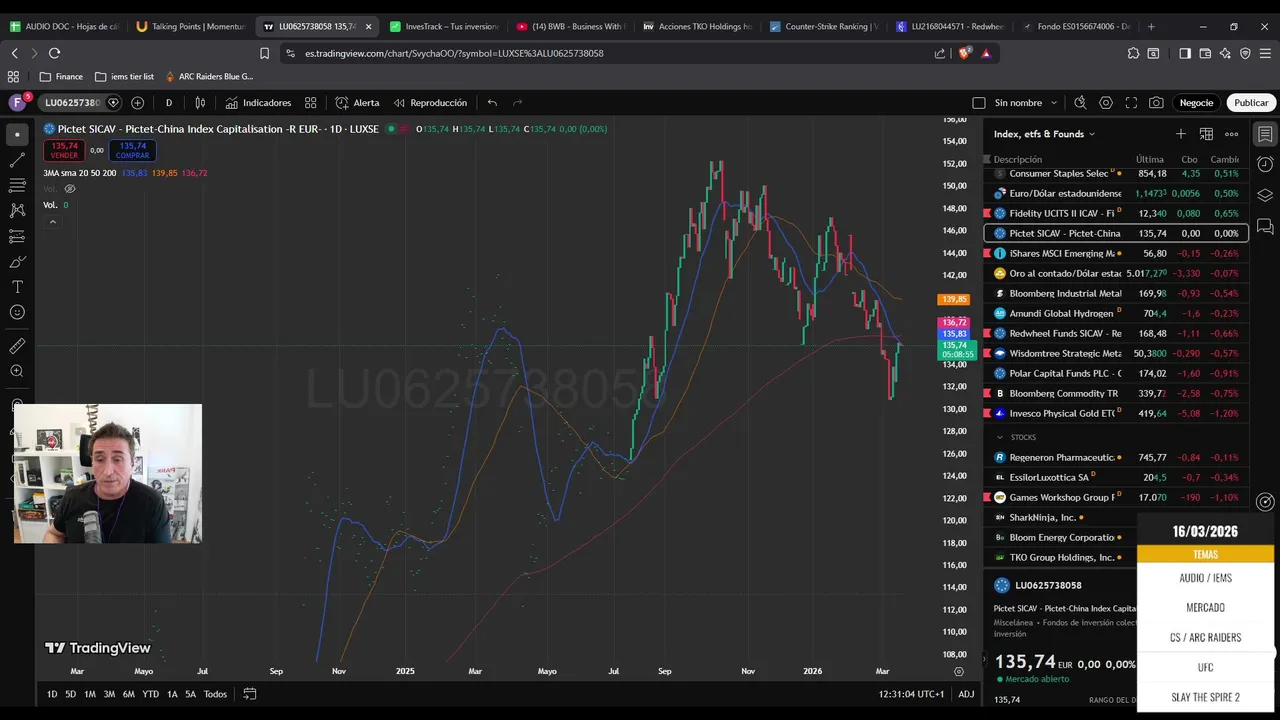
Task: Collapse the indicator legend chevron
Action: [x=52, y=221]
